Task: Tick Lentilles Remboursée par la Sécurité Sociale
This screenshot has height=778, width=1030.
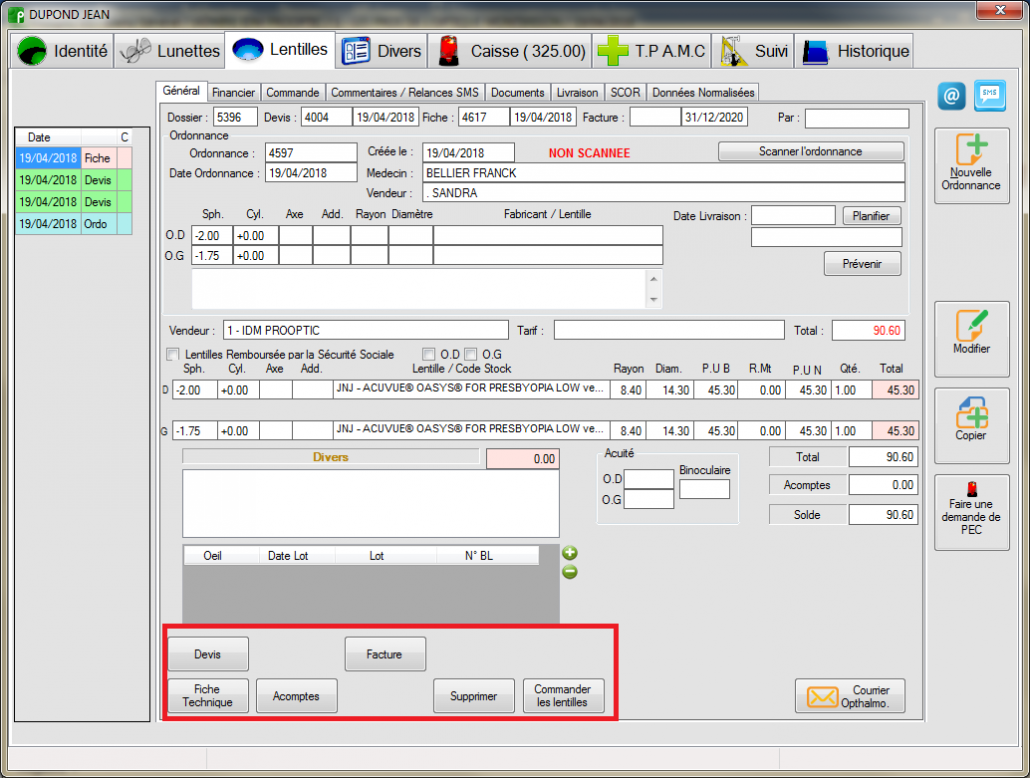Action: pyautogui.click(x=173, y=354)
